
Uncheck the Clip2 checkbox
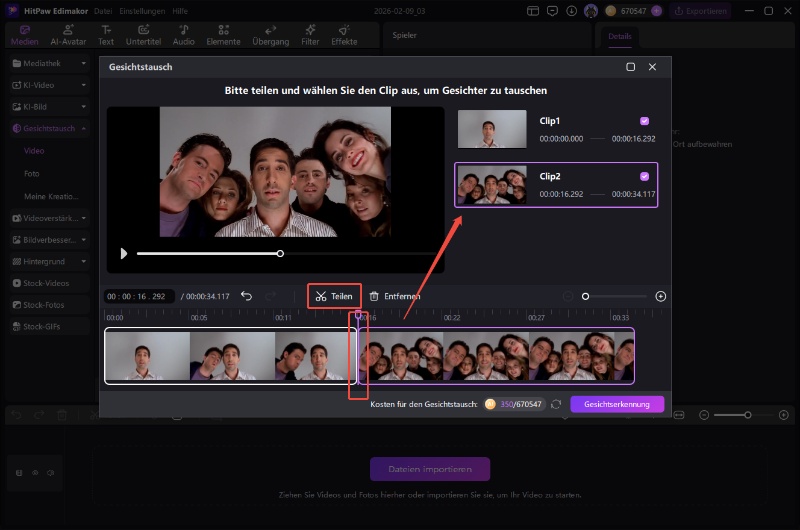coord(645,176)
